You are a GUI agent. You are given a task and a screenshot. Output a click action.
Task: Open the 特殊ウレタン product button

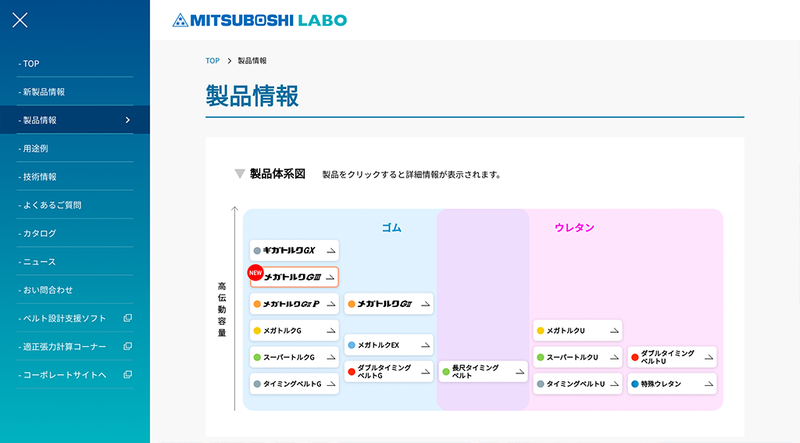tap(672, 384)
